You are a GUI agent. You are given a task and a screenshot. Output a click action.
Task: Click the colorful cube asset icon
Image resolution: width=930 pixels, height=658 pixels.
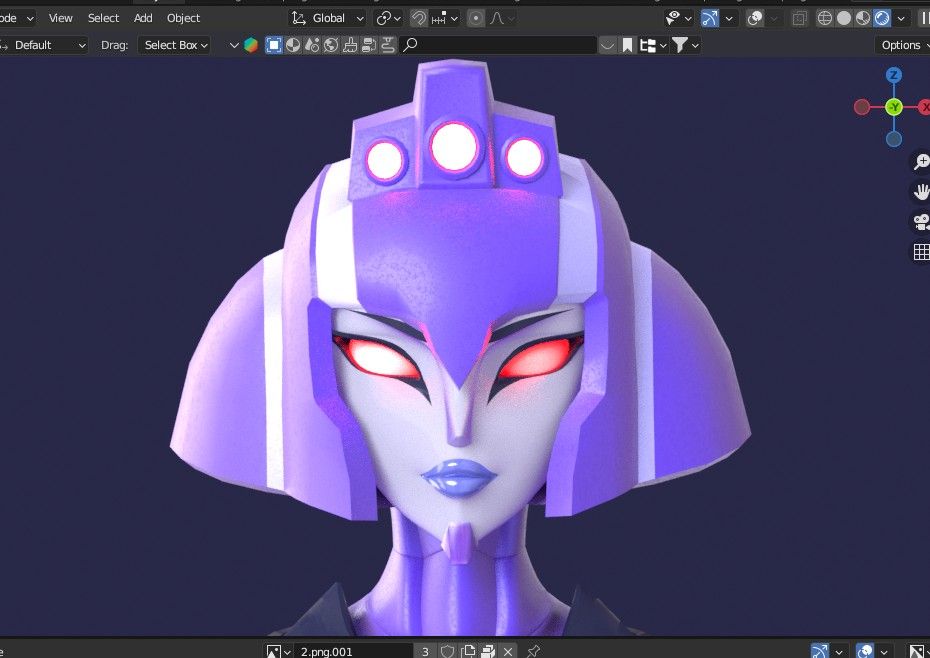pyautogui.click(x=251, y=45)
